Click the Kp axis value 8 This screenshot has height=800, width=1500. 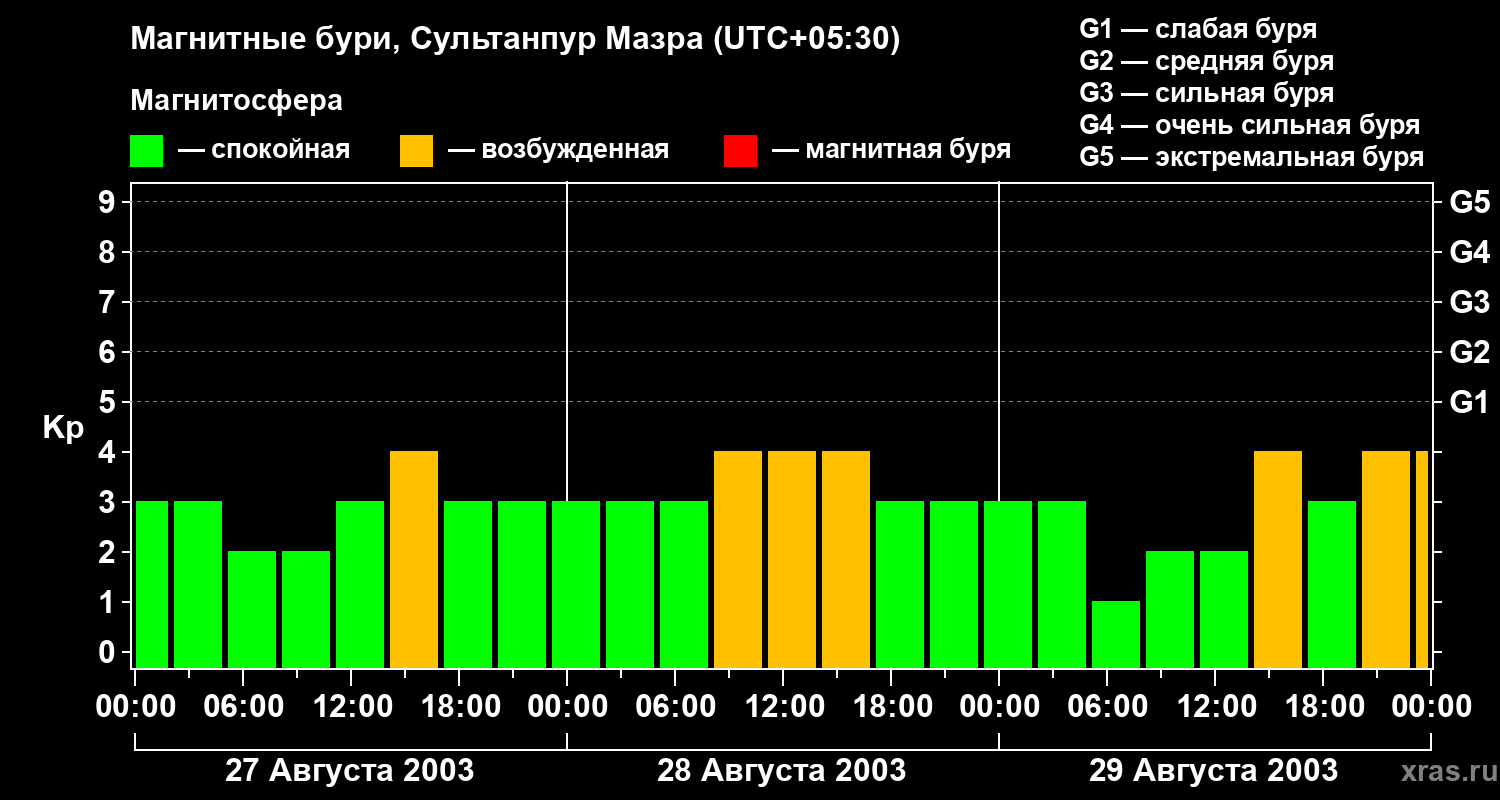click(109, 252)
